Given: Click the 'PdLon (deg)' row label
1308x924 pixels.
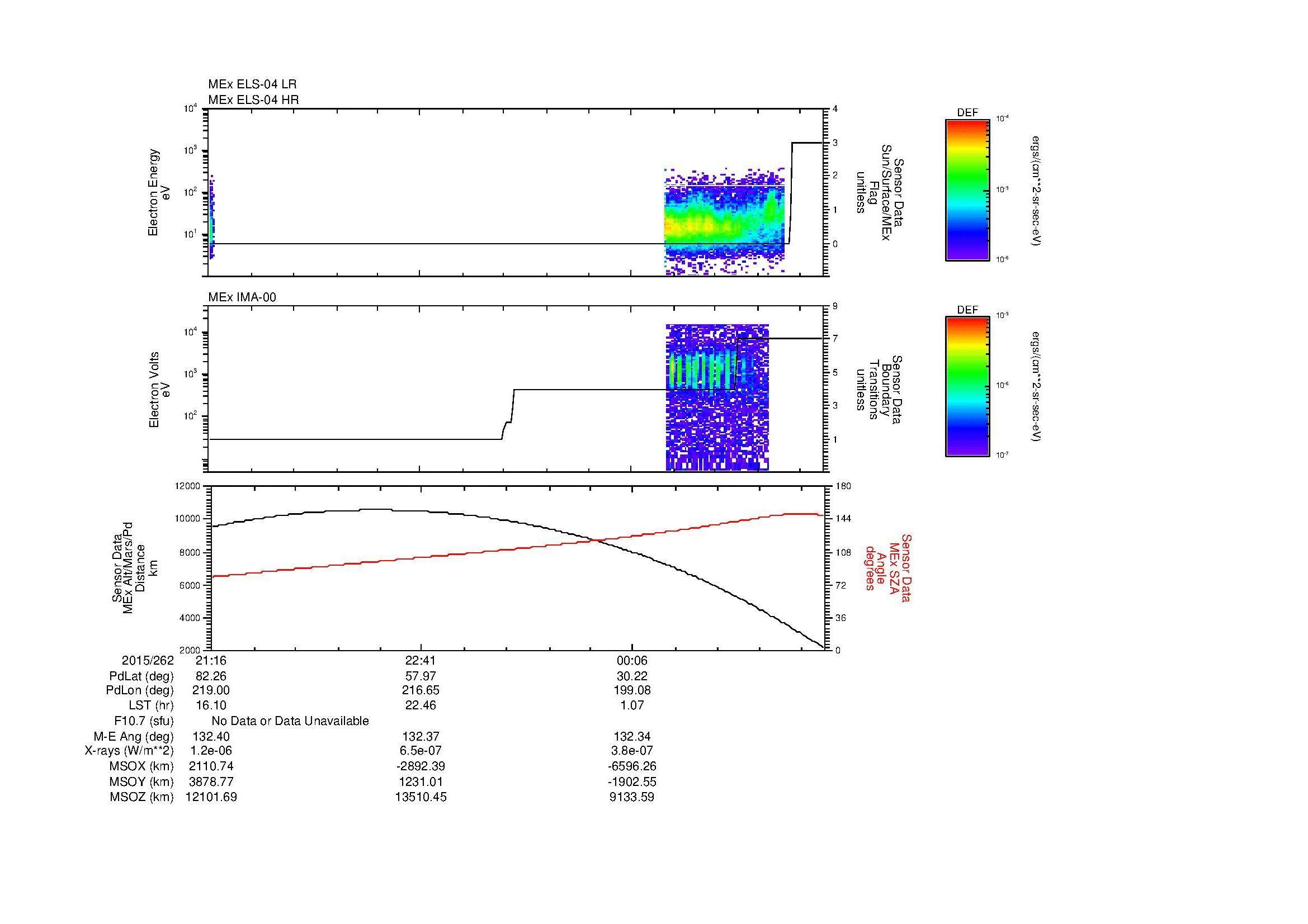Looking at the screenshot, I should 140,690.
